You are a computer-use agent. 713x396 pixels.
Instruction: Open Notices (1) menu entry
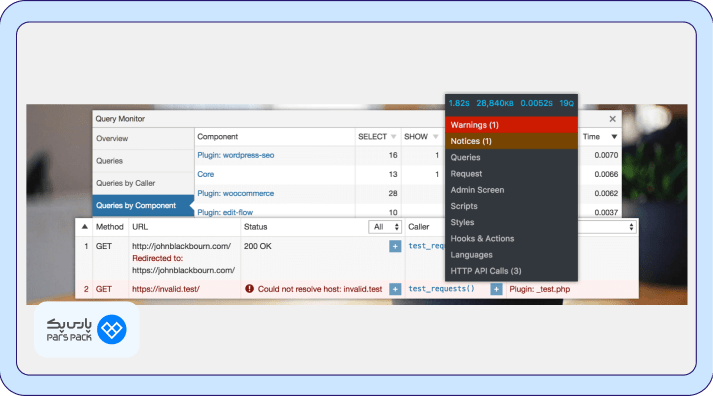click(512, 141)
